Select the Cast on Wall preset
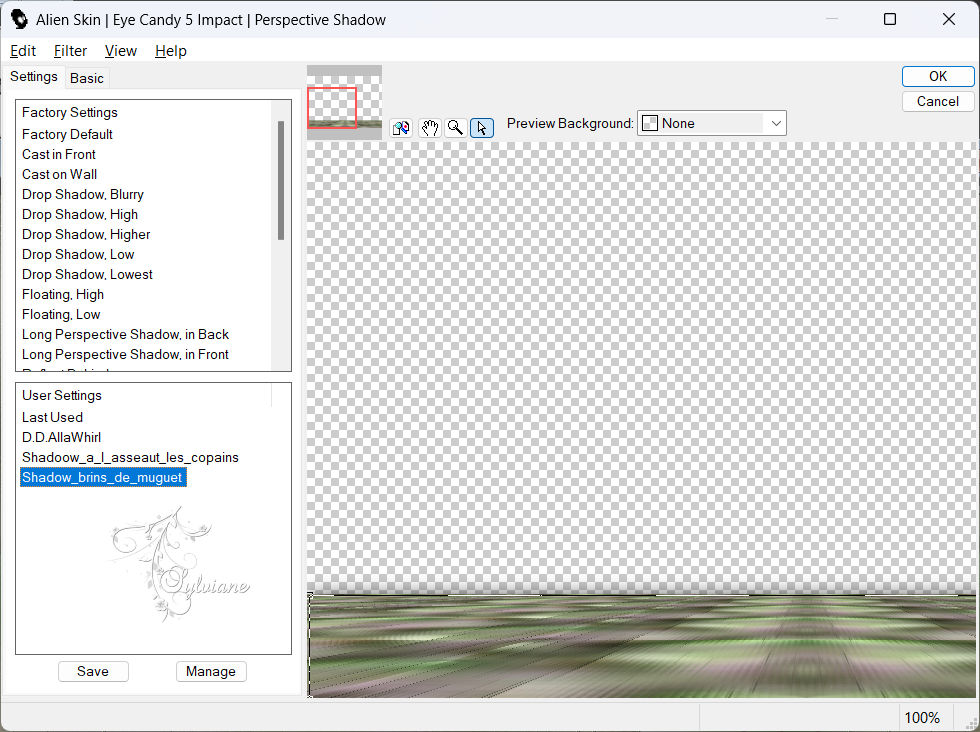The width and height of the screenshot is (980, 732). click(59, 174)
